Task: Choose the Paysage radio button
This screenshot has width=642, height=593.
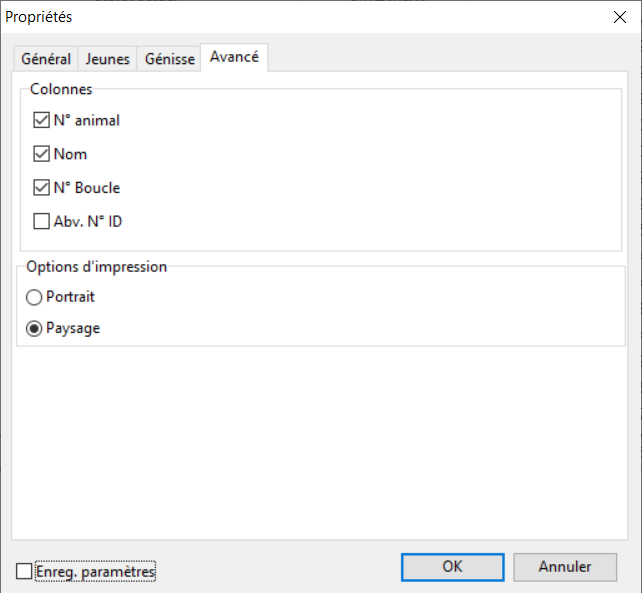Action: 35,328
